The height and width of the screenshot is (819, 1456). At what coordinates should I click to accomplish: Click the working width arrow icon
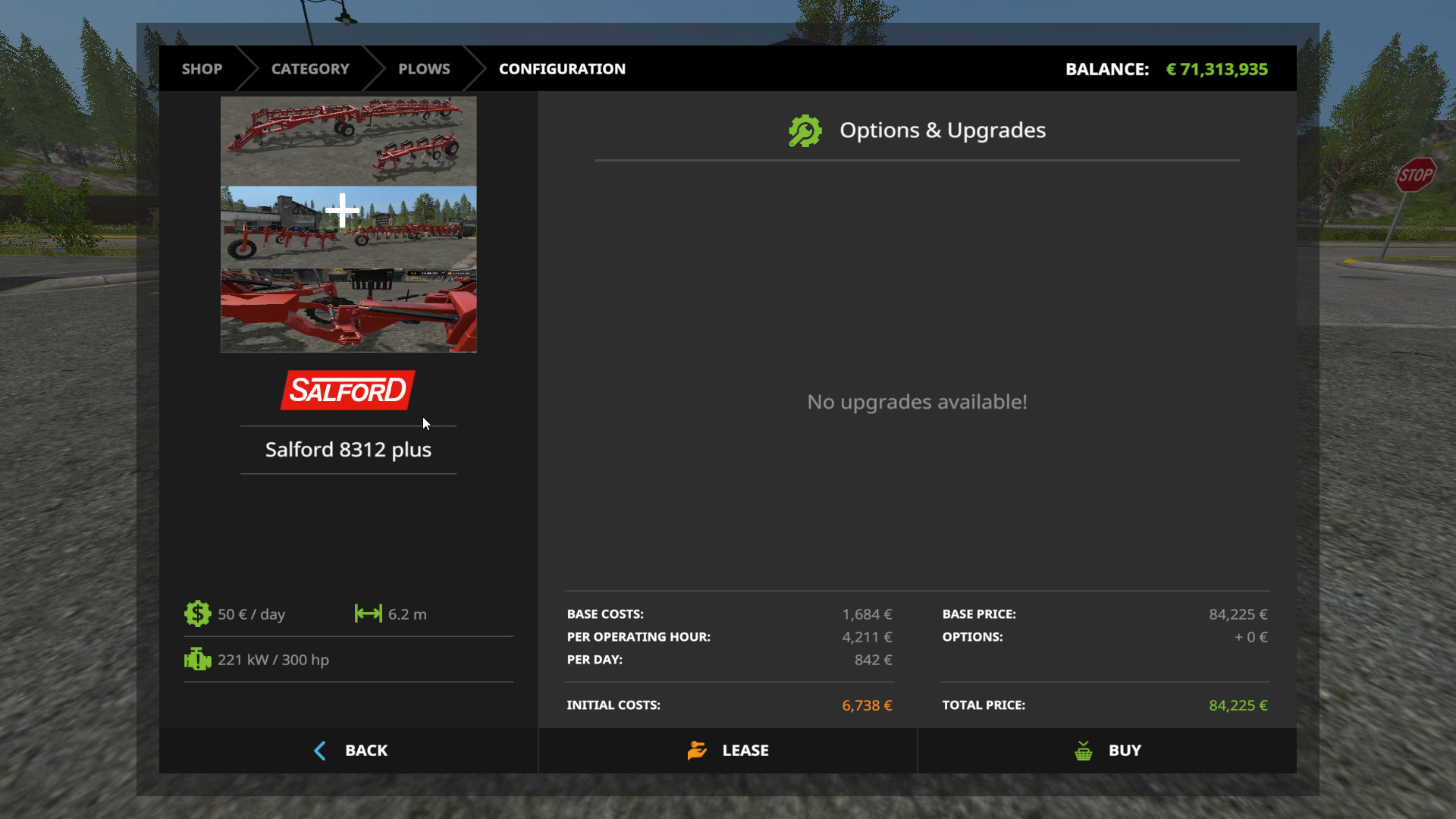click(x=369, y=613)
